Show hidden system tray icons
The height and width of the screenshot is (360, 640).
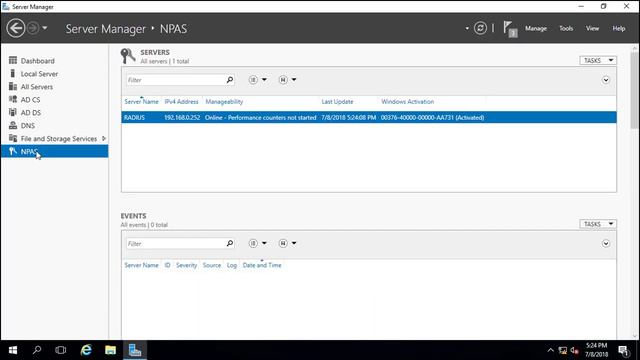pos(551,350)
